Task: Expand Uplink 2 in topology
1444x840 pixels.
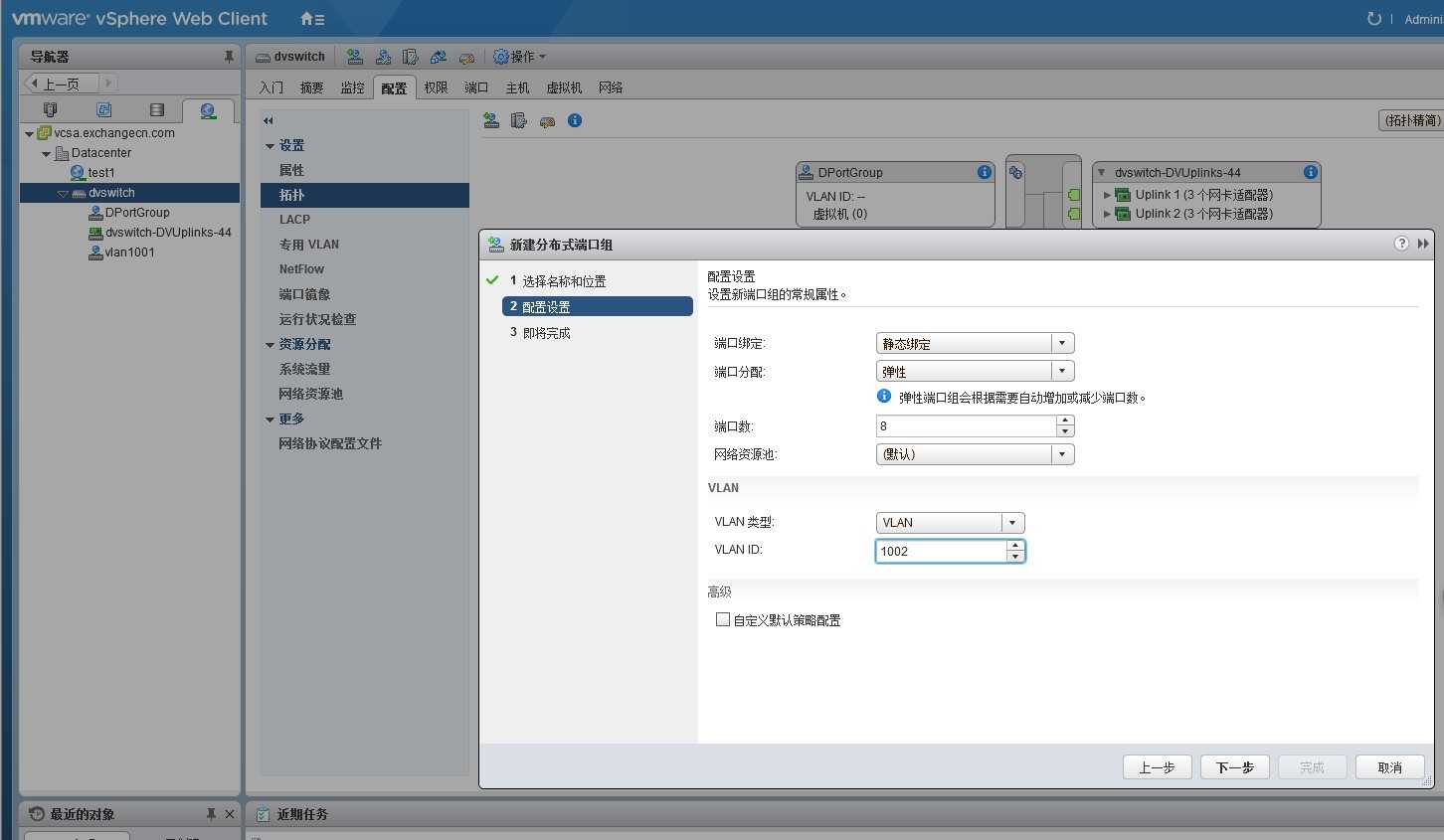Action: tap(1107, 214)
